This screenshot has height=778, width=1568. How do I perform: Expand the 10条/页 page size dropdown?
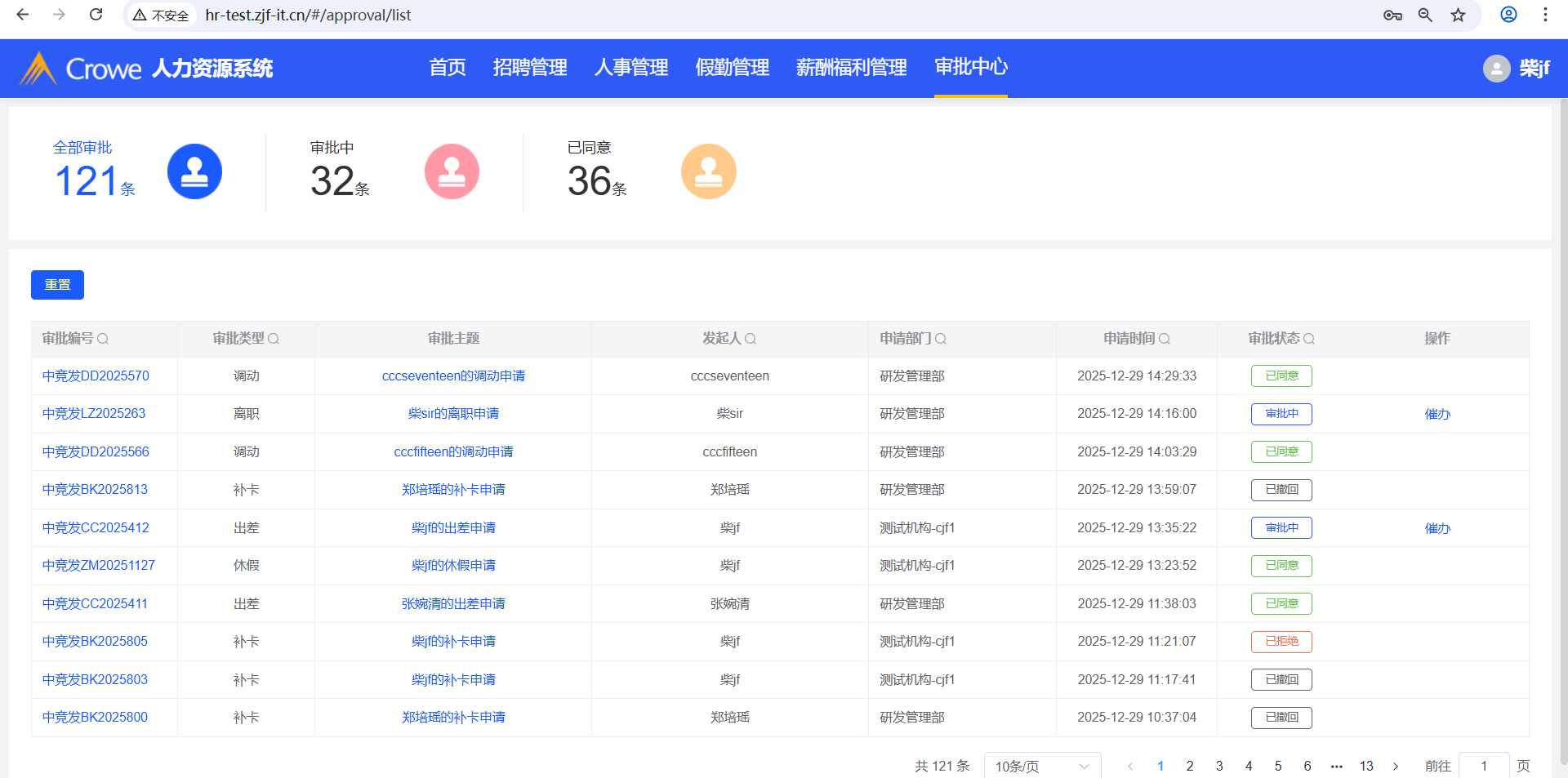coord(1042,766)
